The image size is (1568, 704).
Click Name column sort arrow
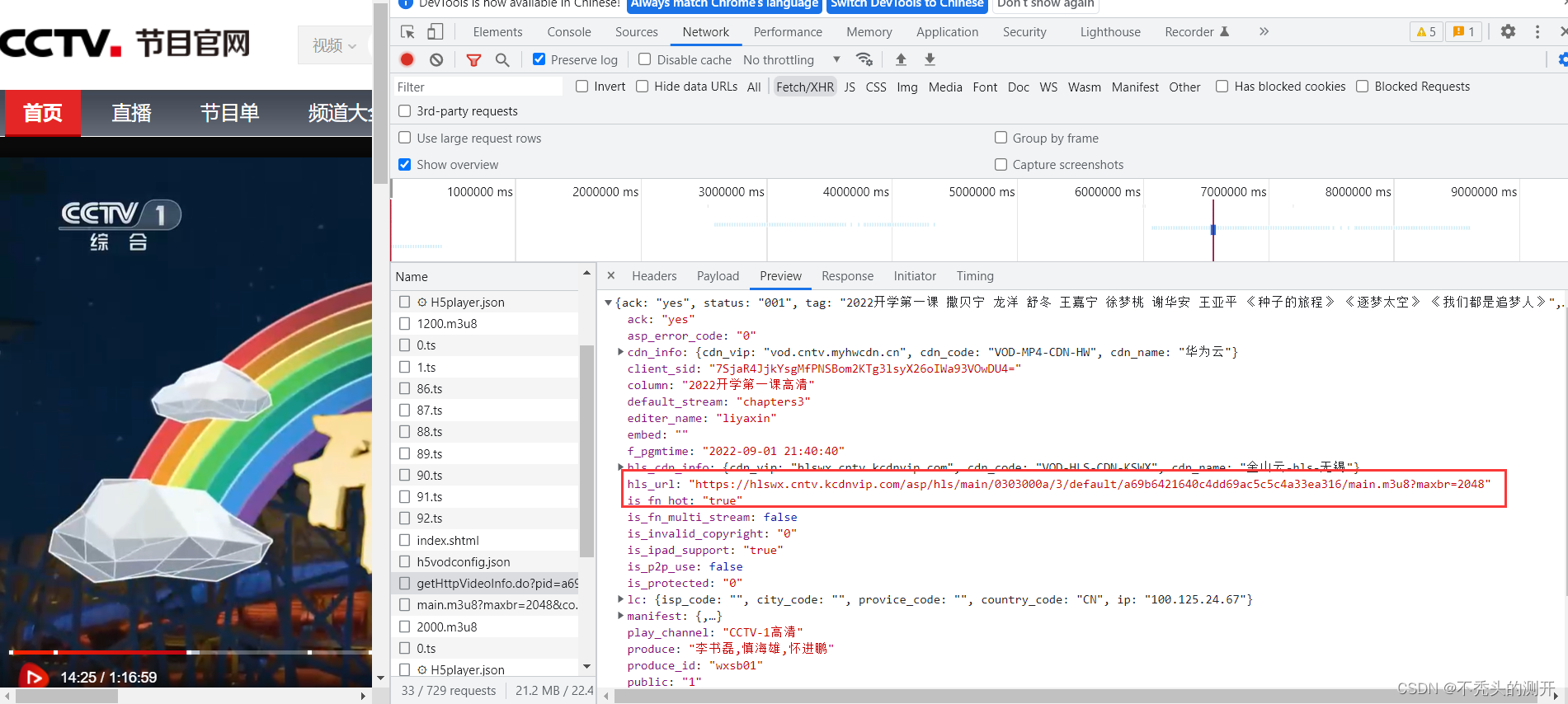[x=586, y=273]
